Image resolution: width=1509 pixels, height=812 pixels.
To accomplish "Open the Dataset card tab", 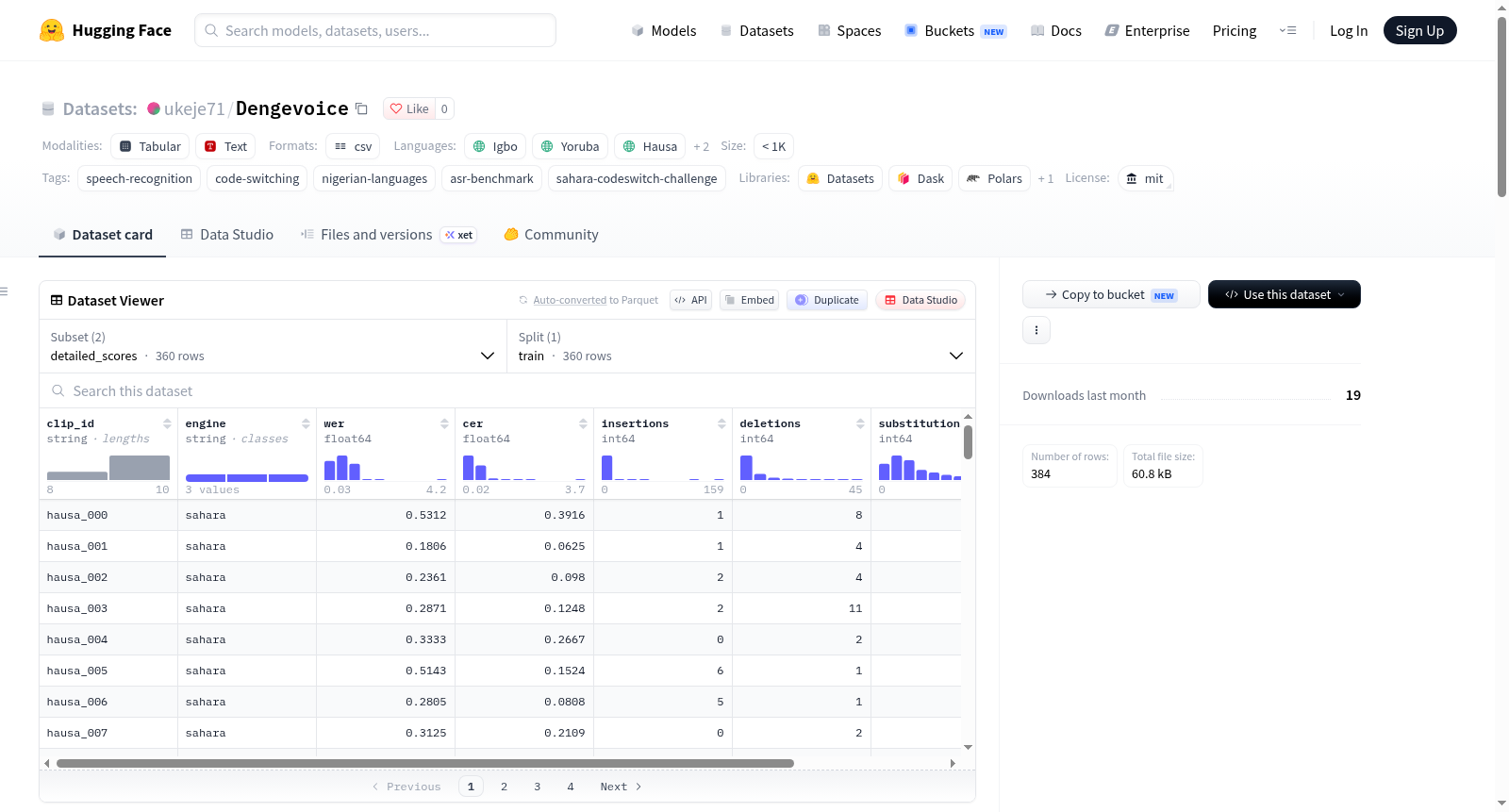I will (102, 235).
